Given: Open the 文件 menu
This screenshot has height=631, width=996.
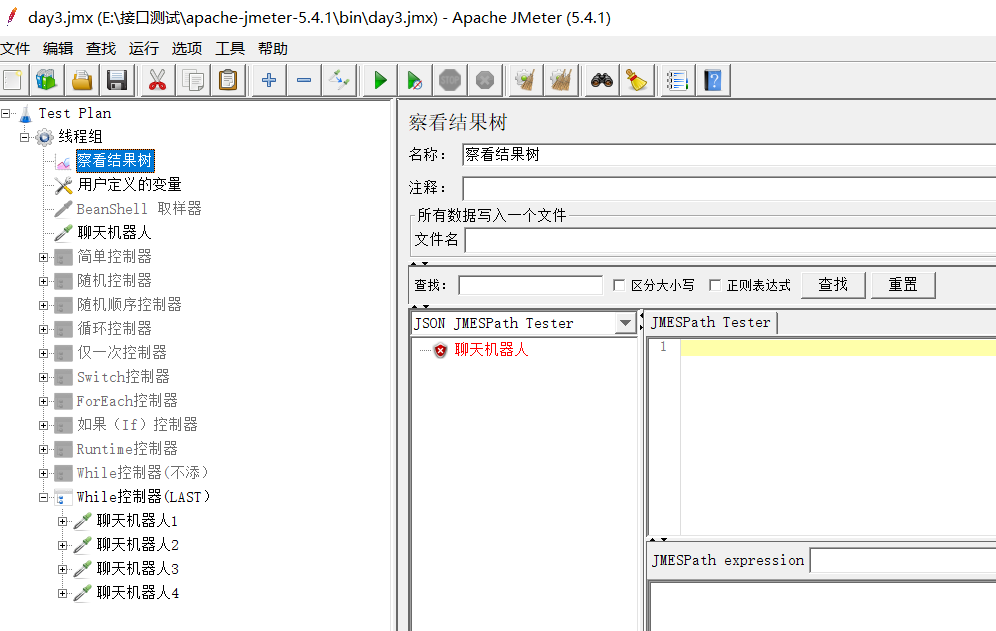Looking at the screenshot, I should point(15,49).
